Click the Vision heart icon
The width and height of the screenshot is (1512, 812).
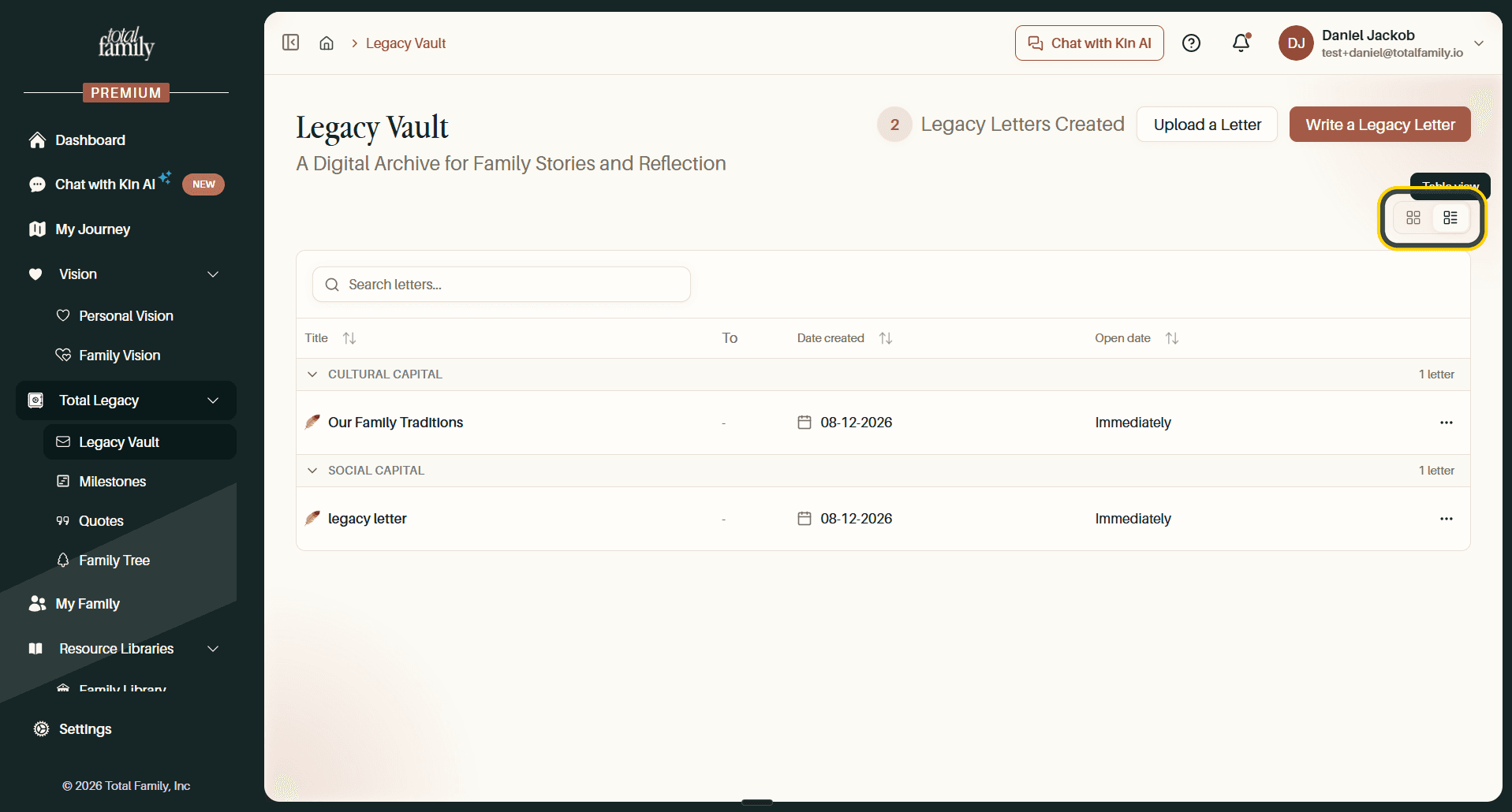[x=35, y=274]
